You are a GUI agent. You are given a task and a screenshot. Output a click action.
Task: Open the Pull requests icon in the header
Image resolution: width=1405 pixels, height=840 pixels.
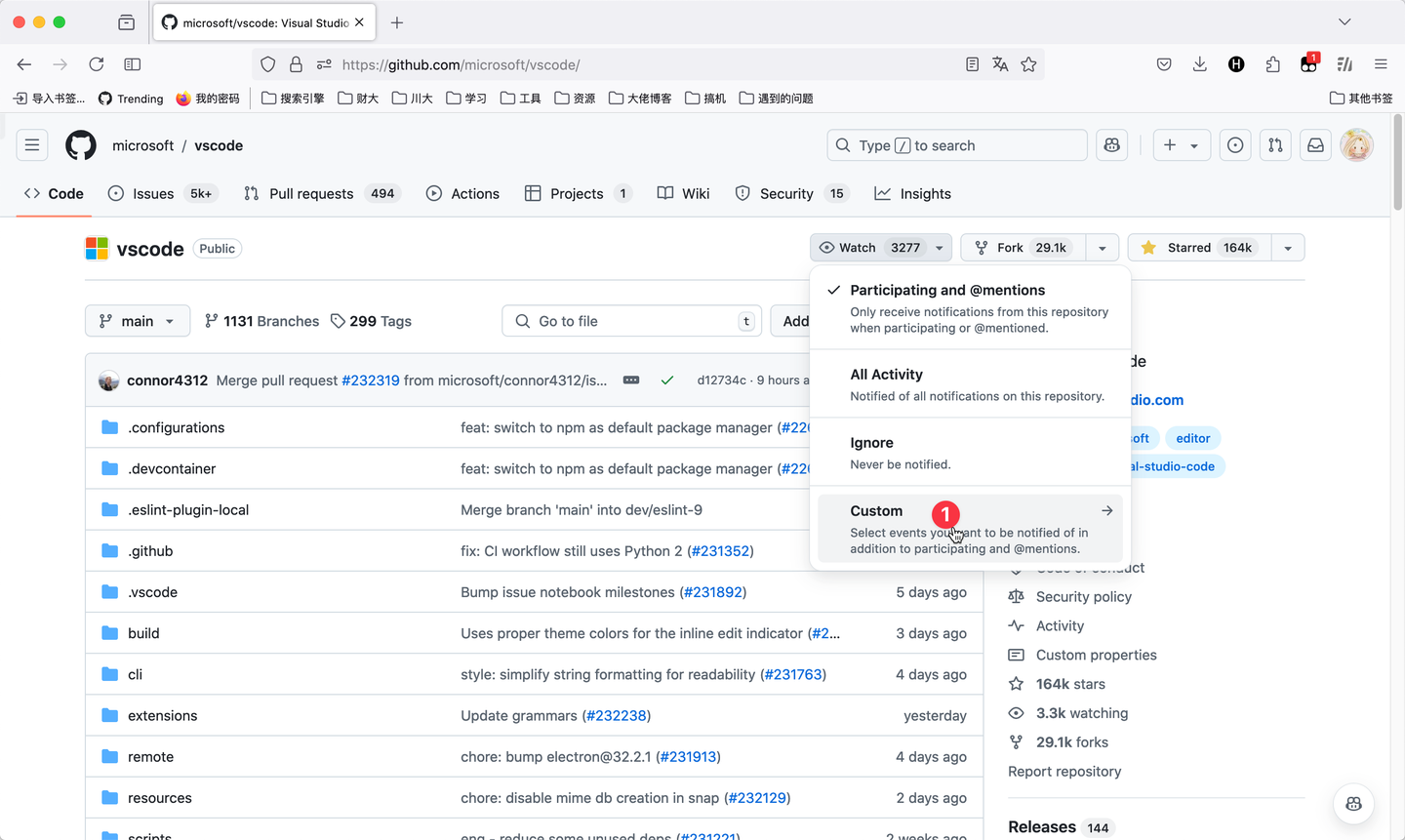pyautogui.click(x=1275, y=145)
